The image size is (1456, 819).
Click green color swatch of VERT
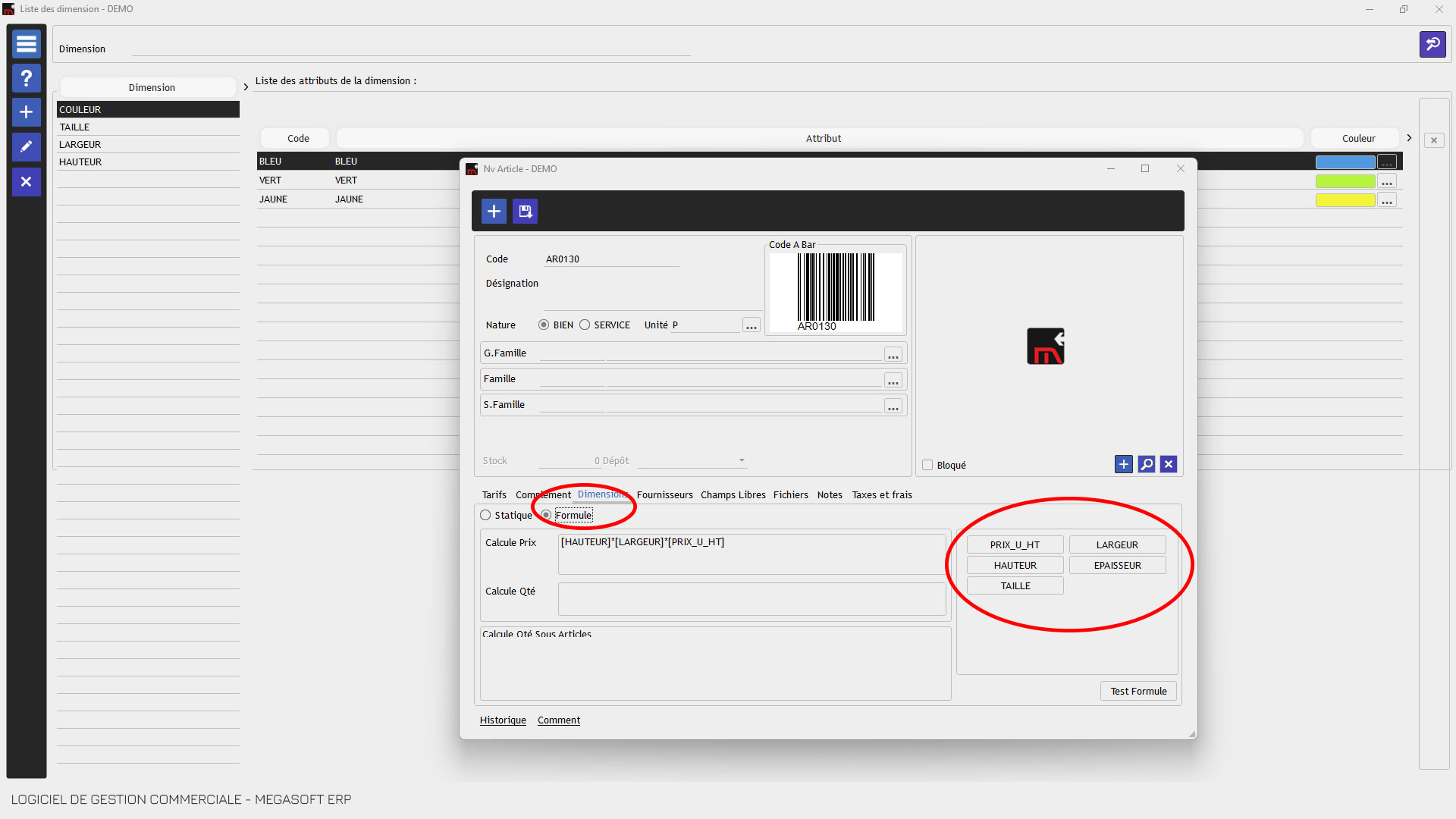coord(1345,181)
